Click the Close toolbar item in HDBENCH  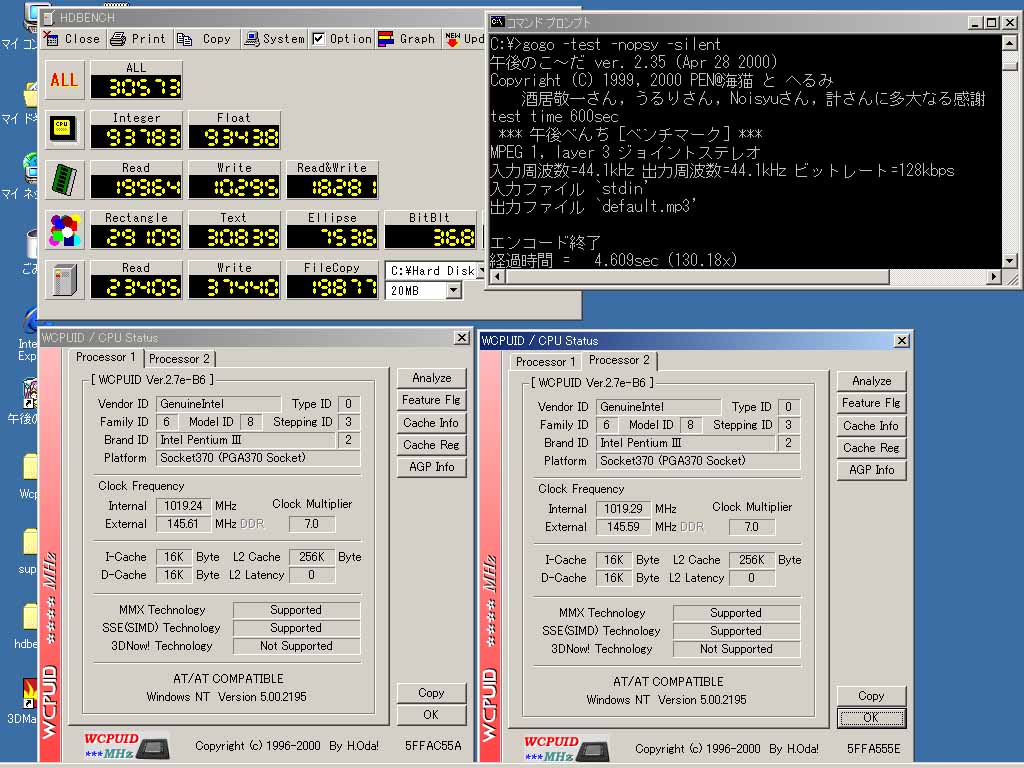pyautogui.click(x=72, y=39)
